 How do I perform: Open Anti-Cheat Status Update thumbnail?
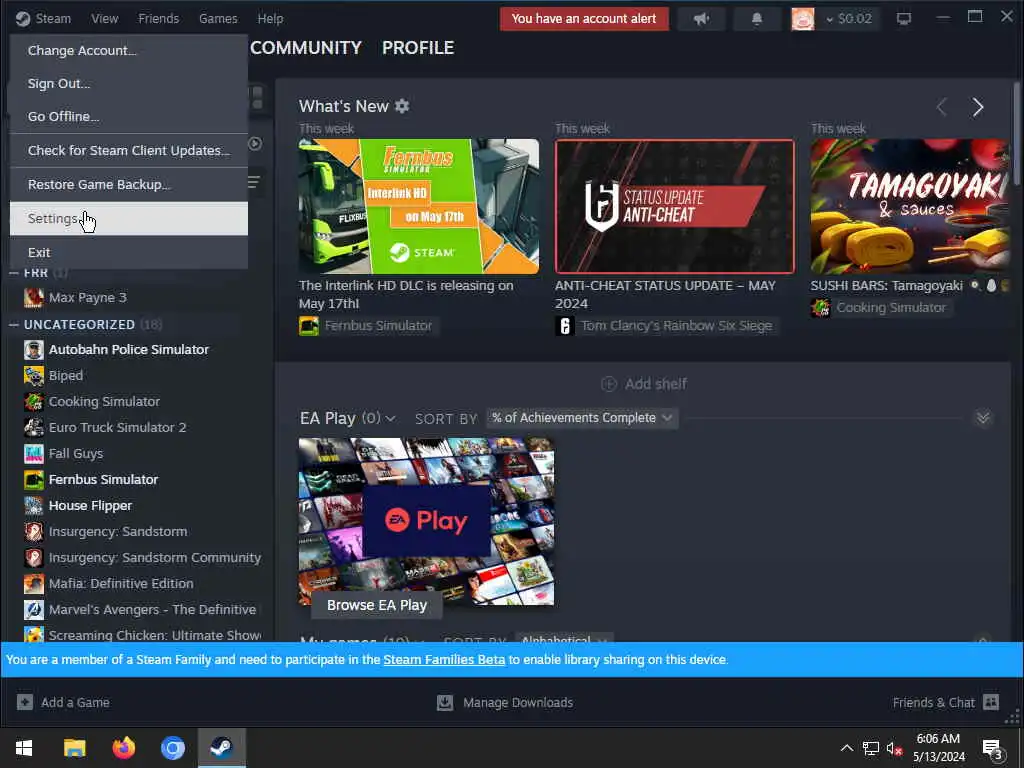pyautogui.click(x=675, y=206)
